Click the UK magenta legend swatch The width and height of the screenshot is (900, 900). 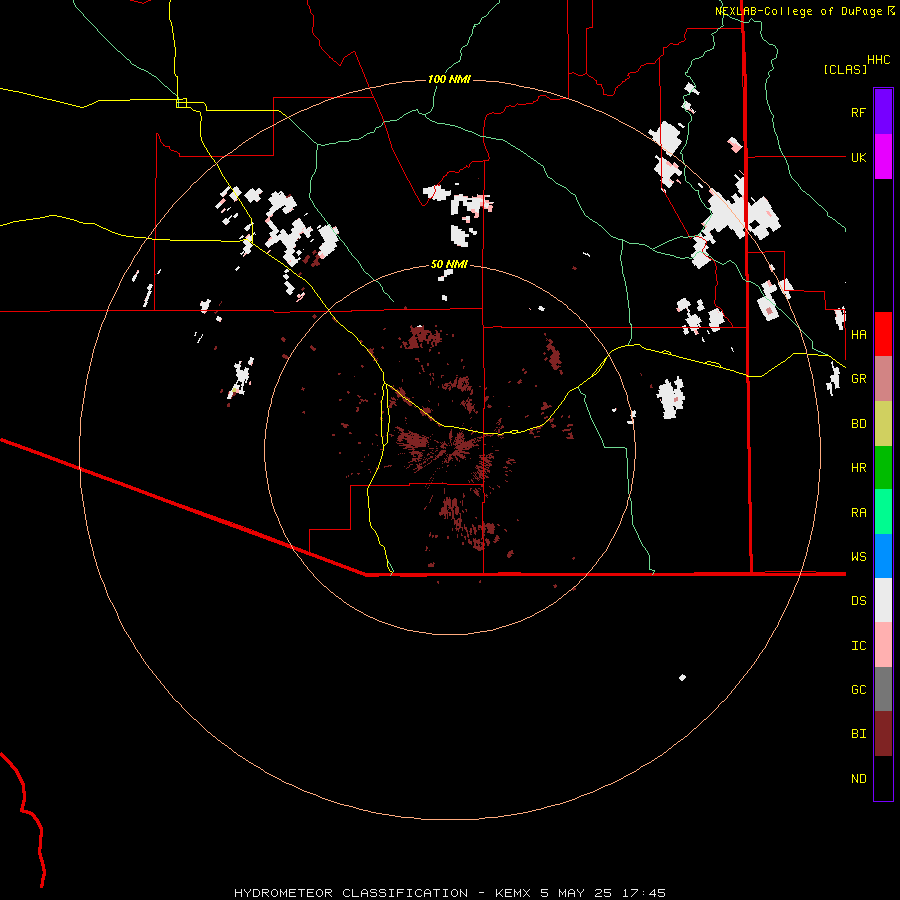point(883,157)
